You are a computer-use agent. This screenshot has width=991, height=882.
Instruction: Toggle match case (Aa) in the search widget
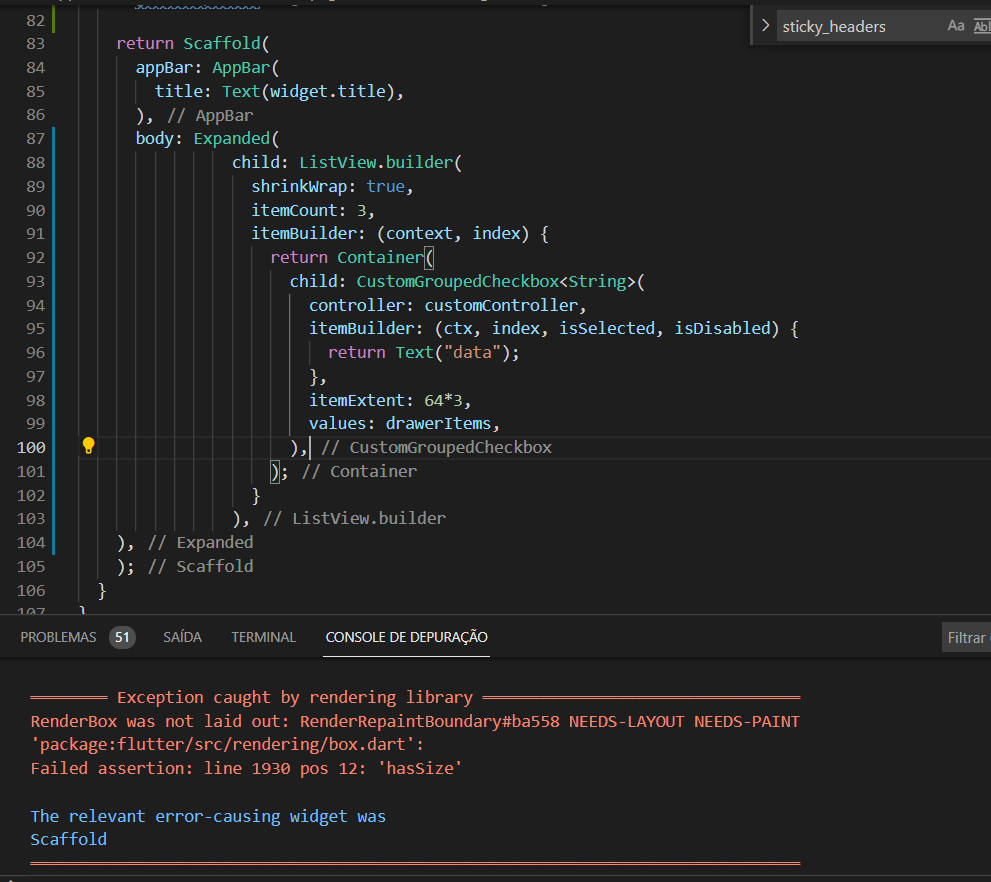point(956,25)
